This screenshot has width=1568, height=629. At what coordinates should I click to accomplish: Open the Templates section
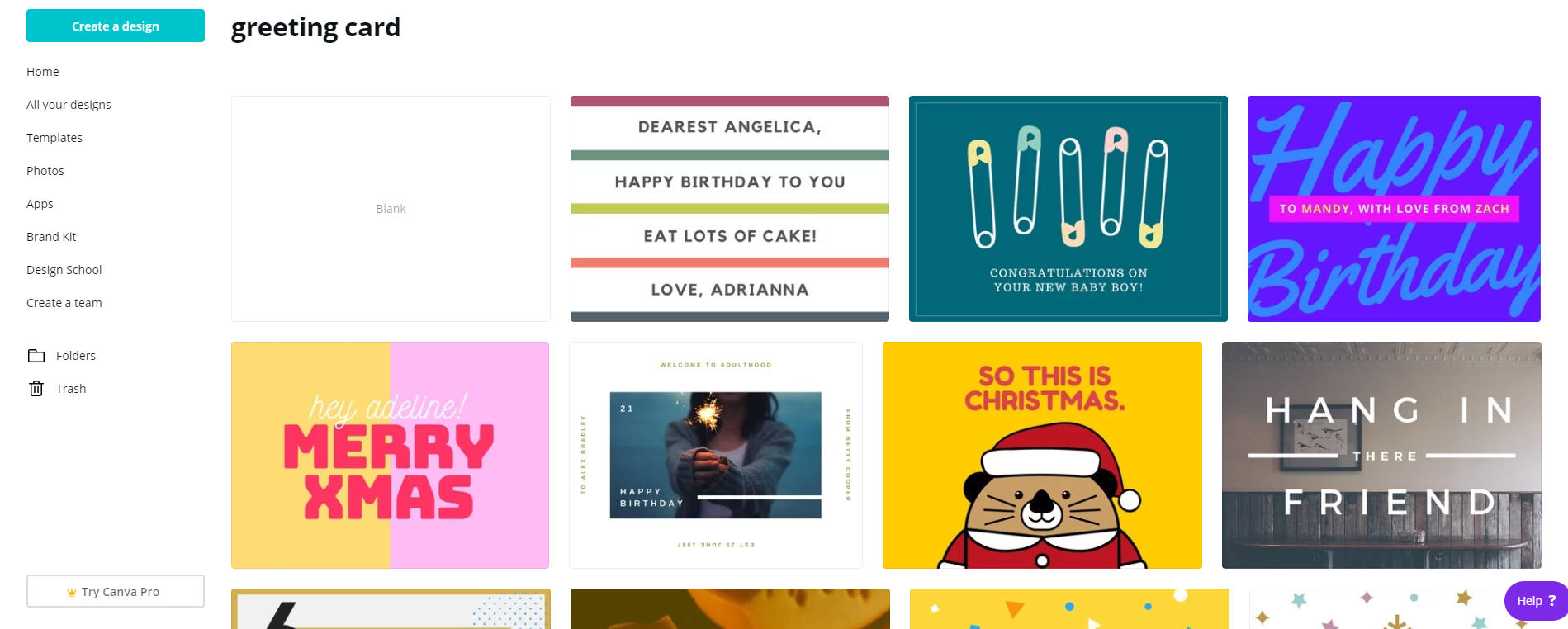click(54, 138)
